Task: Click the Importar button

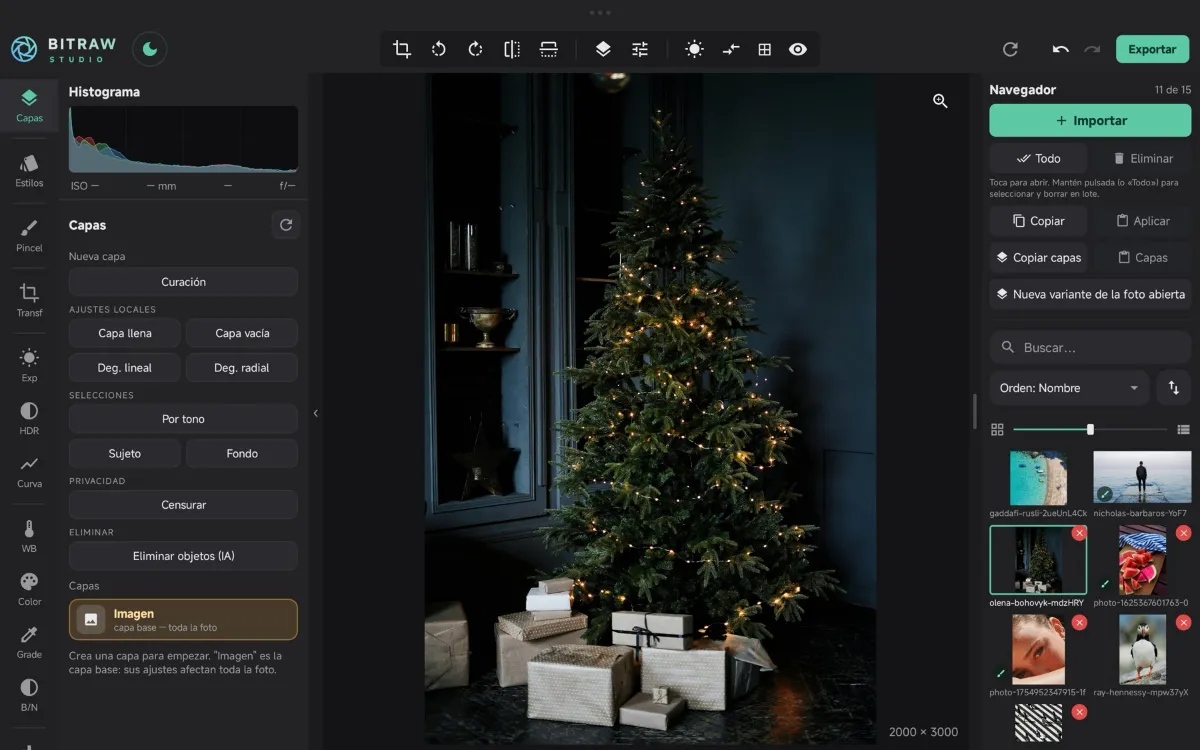Action: coord(1090,120)
